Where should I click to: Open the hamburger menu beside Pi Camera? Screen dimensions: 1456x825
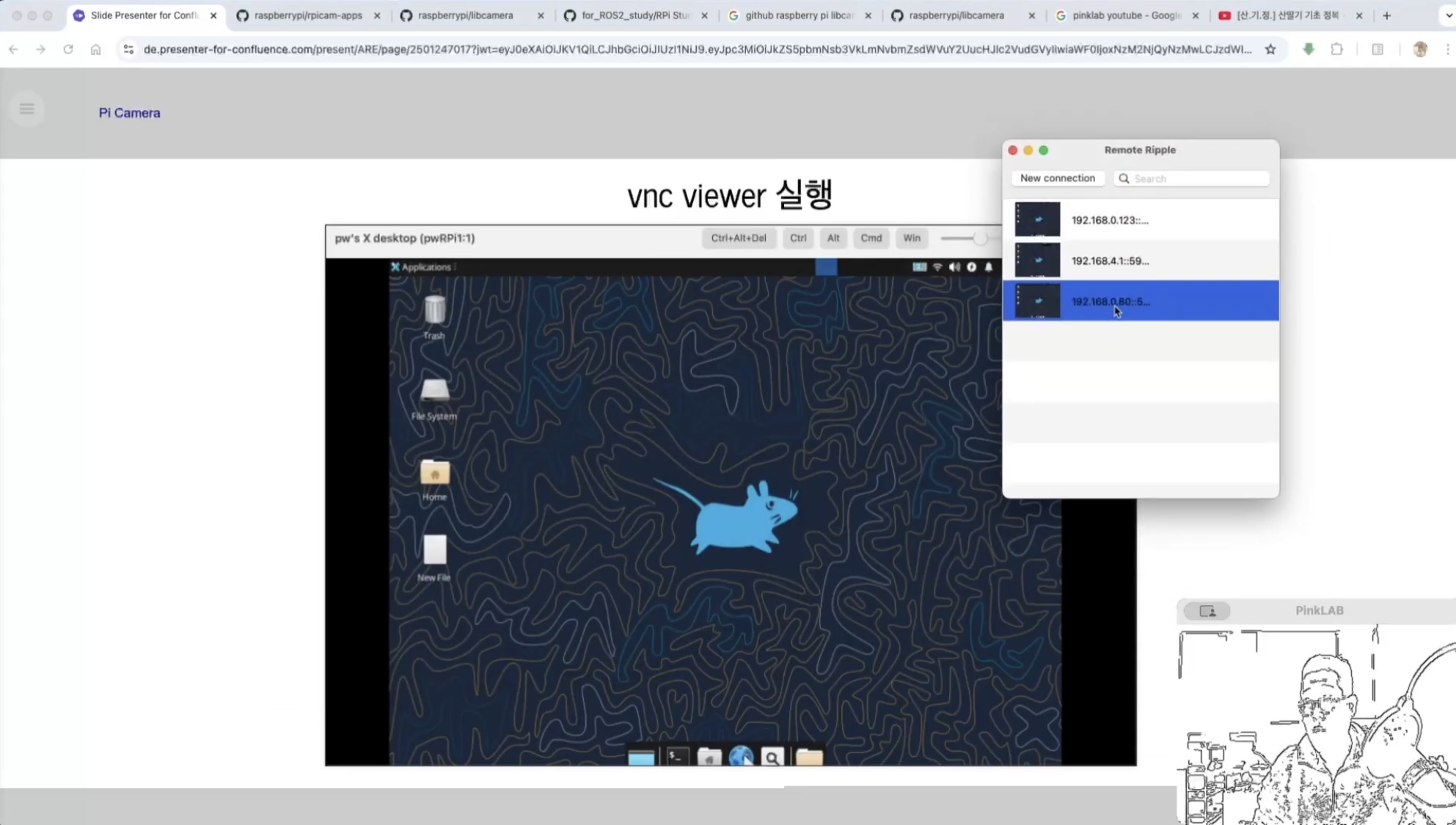pyautogui.click(x=27, y=109)
